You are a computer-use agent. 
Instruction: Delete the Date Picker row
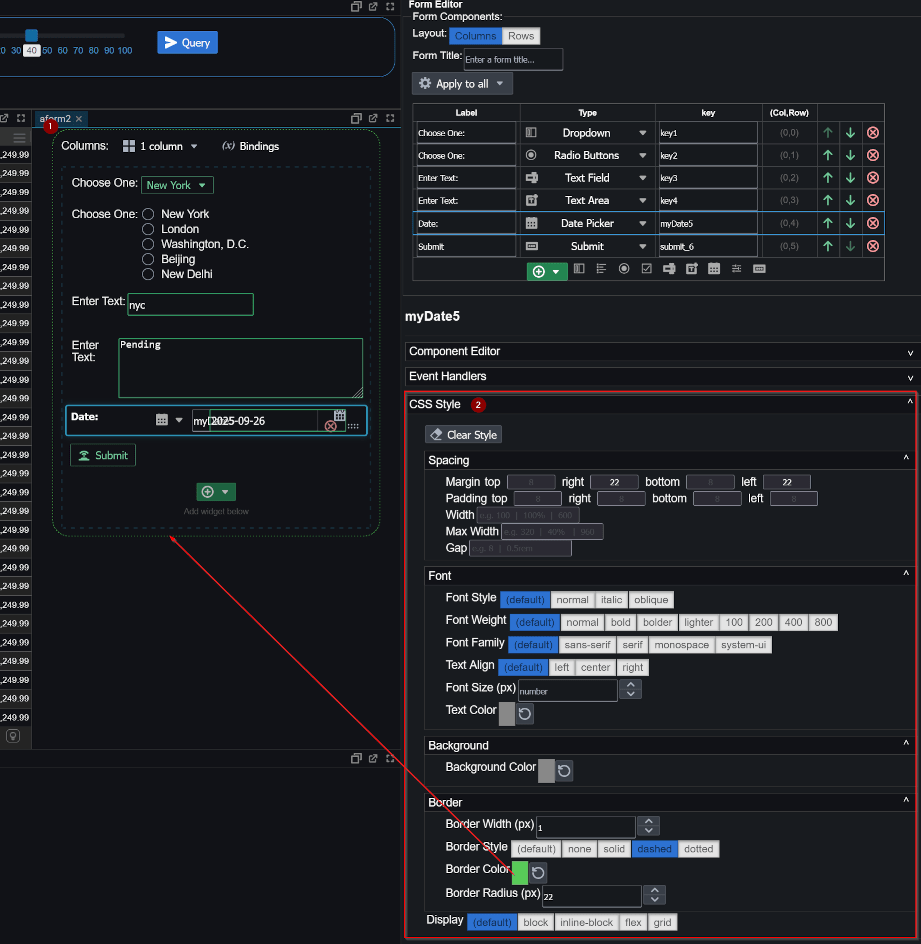pos(872,223)
